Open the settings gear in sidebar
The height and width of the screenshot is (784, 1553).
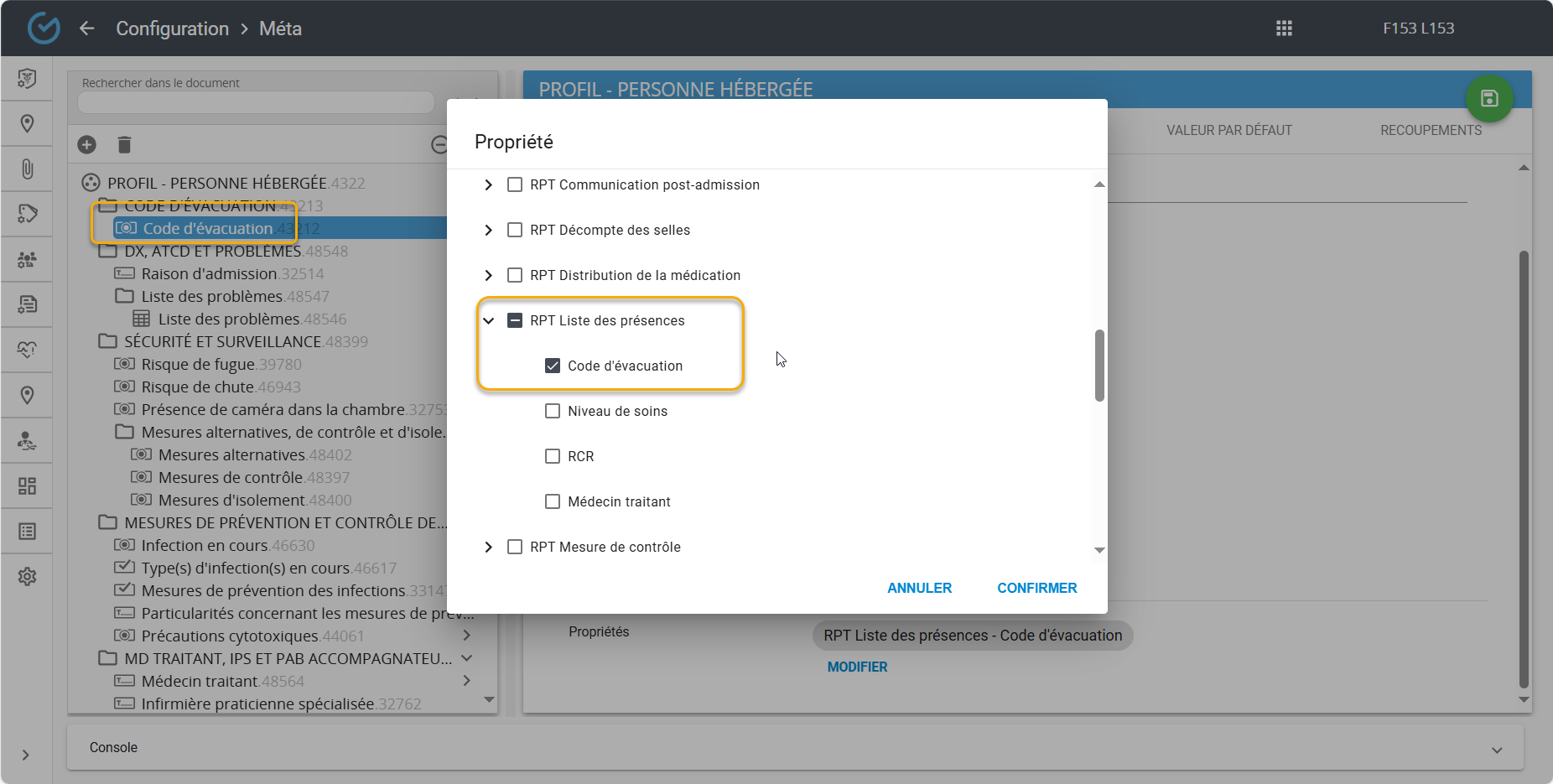pyautogui.click(x=27, y=577)
